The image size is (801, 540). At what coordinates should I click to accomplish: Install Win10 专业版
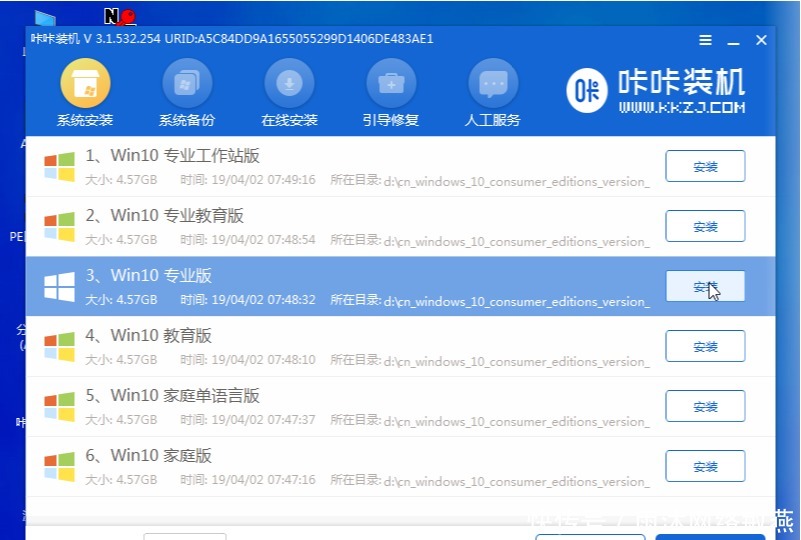coord(705,286)
